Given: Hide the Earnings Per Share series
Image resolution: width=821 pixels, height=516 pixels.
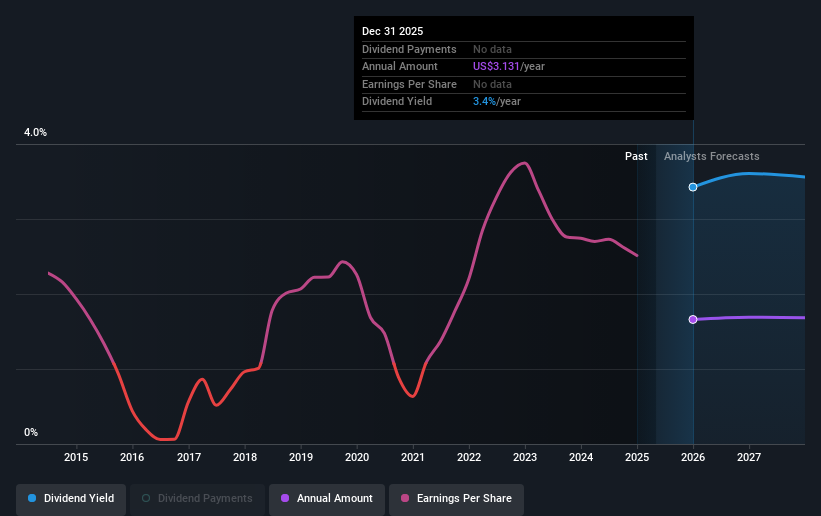Looking at the screenshot, I should click(456, 499).
